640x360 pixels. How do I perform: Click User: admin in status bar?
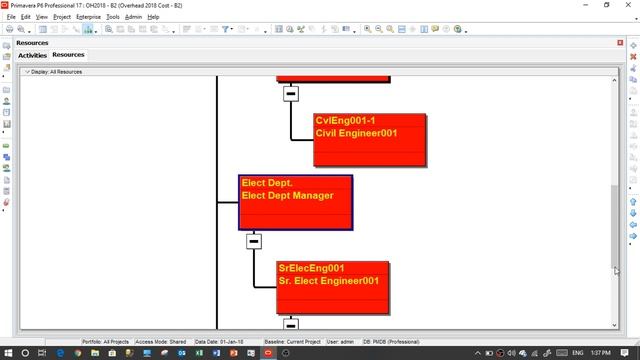pyautogui.click(x=340, y=342)
